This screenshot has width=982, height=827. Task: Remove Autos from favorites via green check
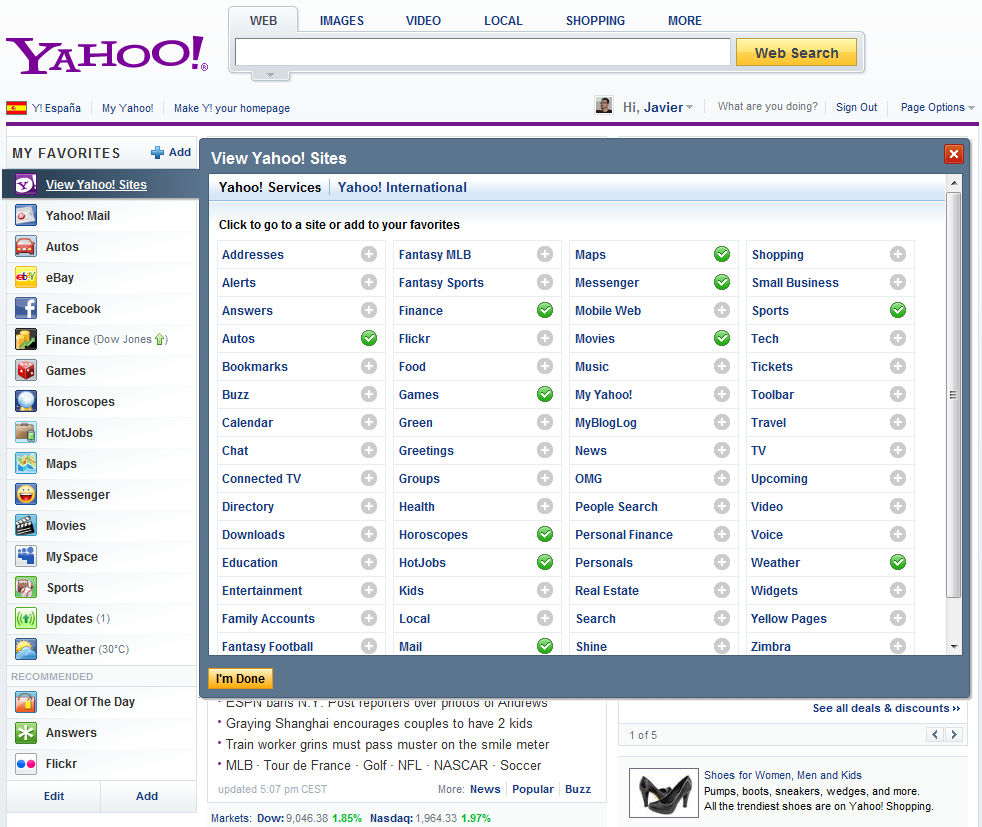point(369,338)
